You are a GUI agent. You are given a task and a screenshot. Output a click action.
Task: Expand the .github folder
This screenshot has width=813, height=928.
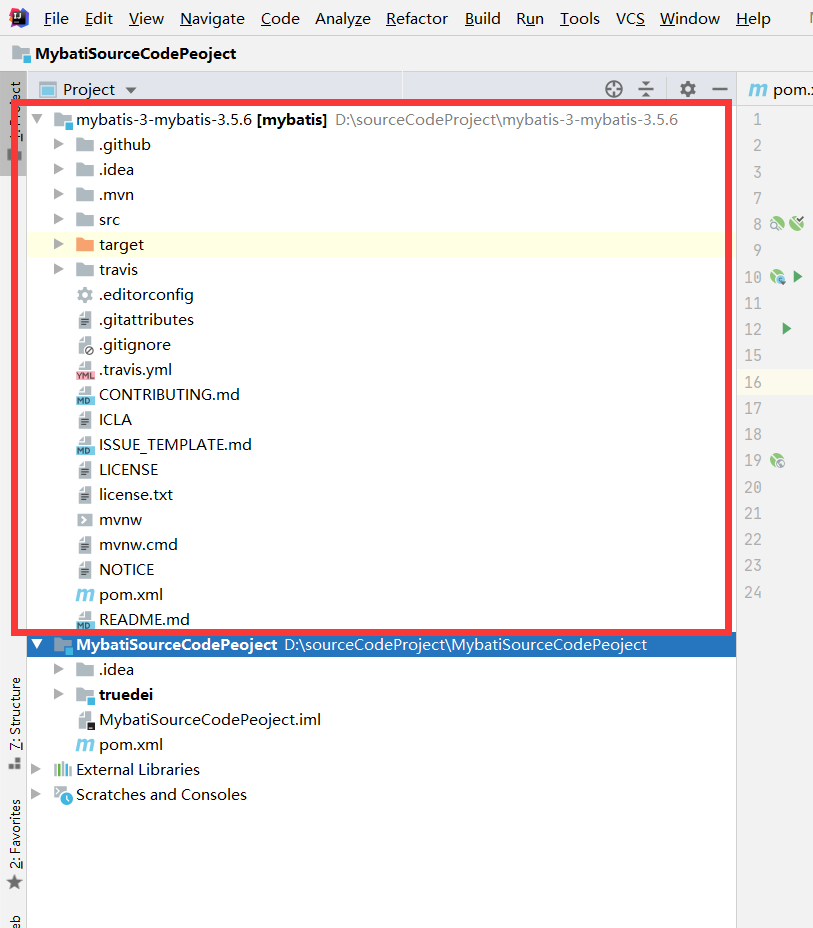pos(58,144)
